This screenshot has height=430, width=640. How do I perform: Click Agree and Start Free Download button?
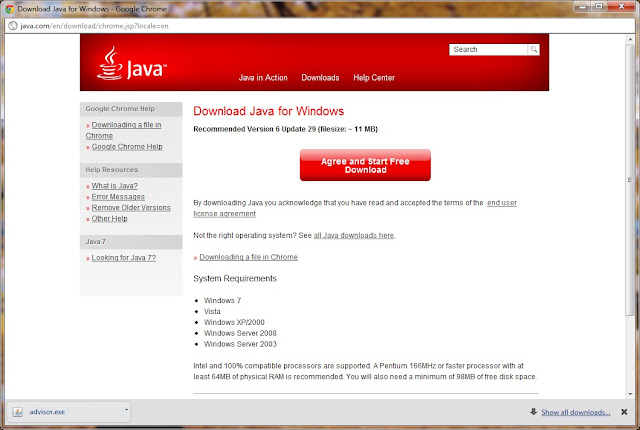click(x=365, y=165)
